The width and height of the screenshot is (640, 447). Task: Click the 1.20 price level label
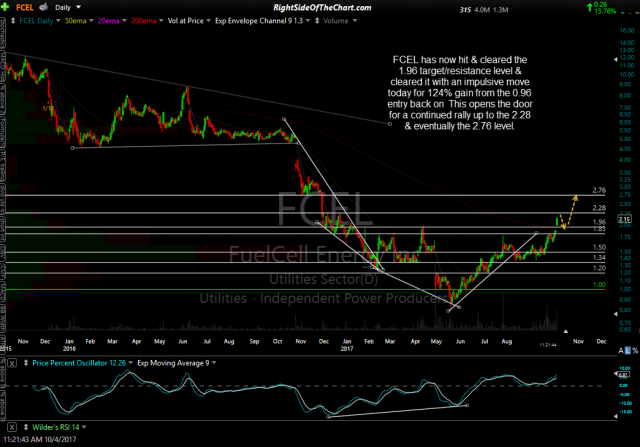(x=599, y=268)
